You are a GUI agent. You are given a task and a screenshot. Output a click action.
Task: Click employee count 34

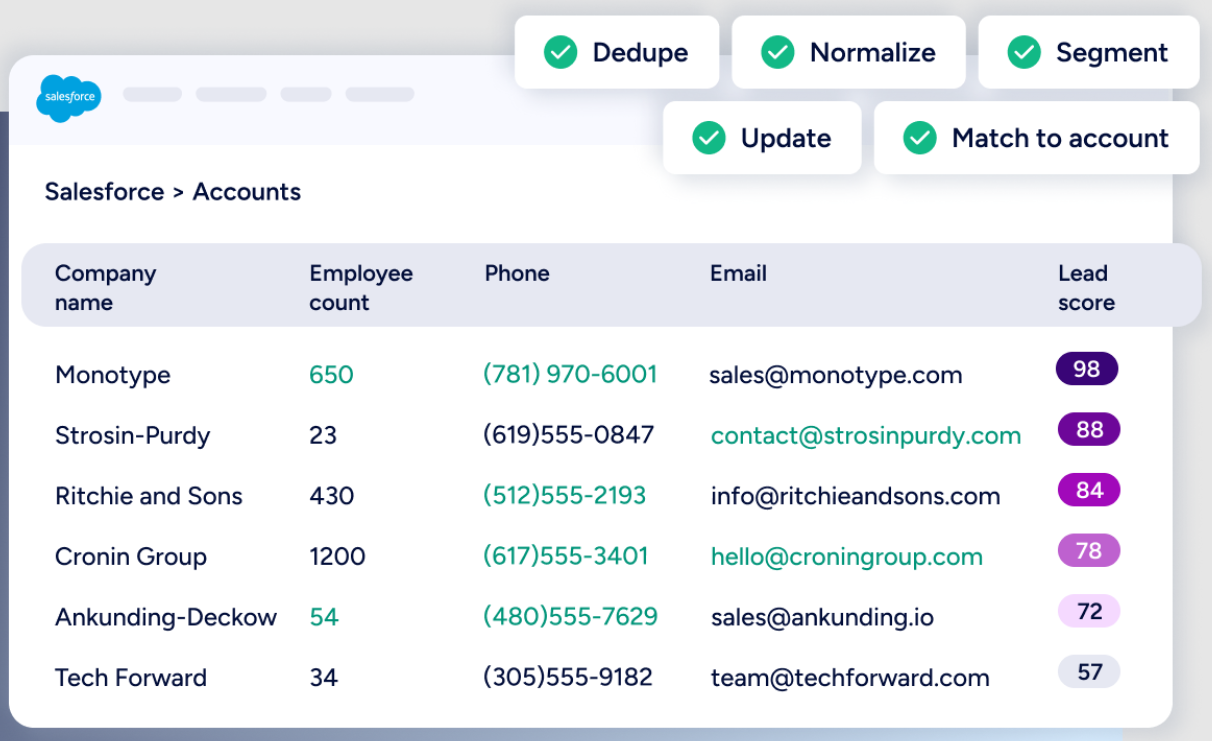[323, 677]
